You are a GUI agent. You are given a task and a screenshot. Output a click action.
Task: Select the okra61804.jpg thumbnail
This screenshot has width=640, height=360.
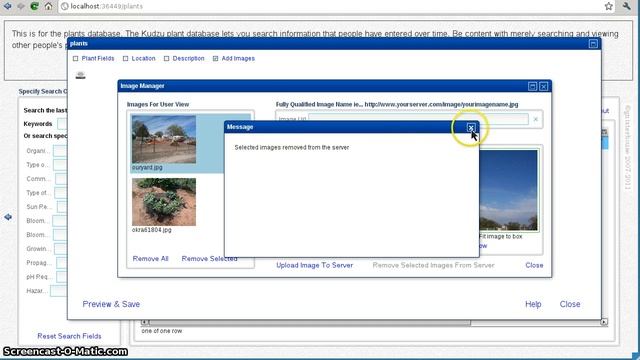[x=164, y=202]
